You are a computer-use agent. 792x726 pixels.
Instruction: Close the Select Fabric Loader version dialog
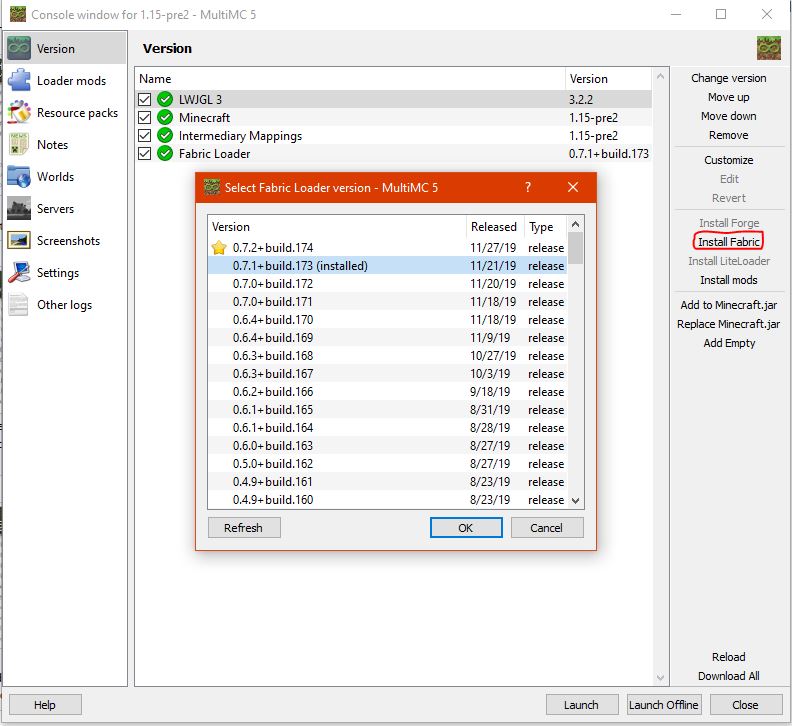(x=573, y=187)
